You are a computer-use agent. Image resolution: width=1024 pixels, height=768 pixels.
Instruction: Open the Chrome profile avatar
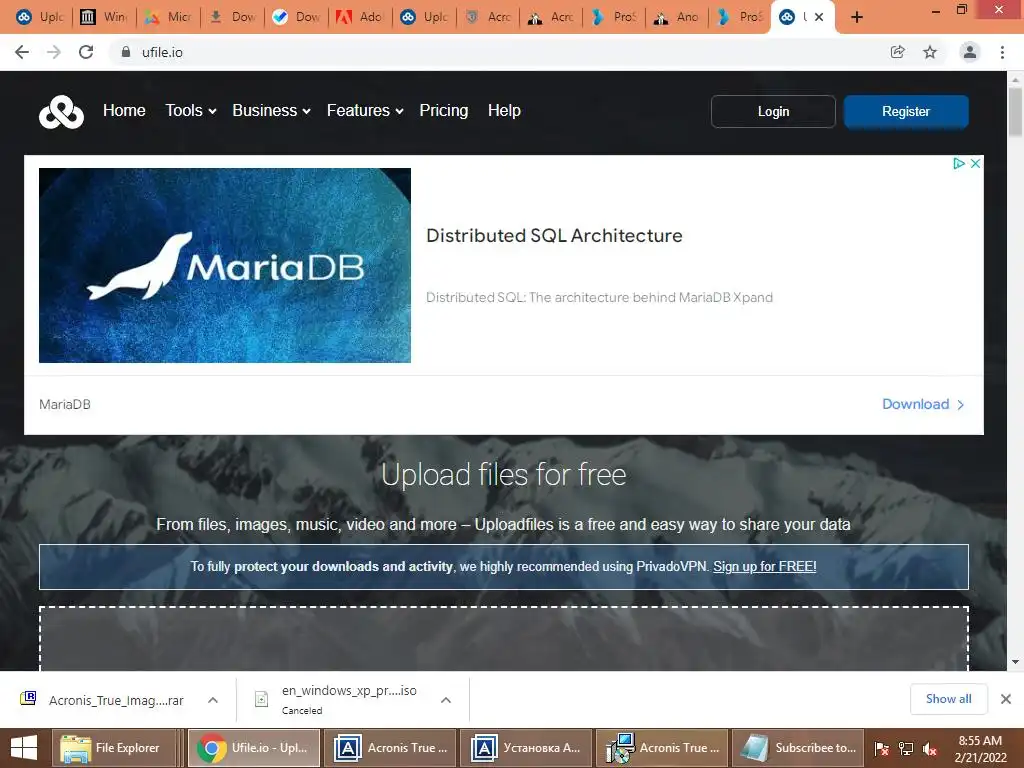tap(970, 52)
